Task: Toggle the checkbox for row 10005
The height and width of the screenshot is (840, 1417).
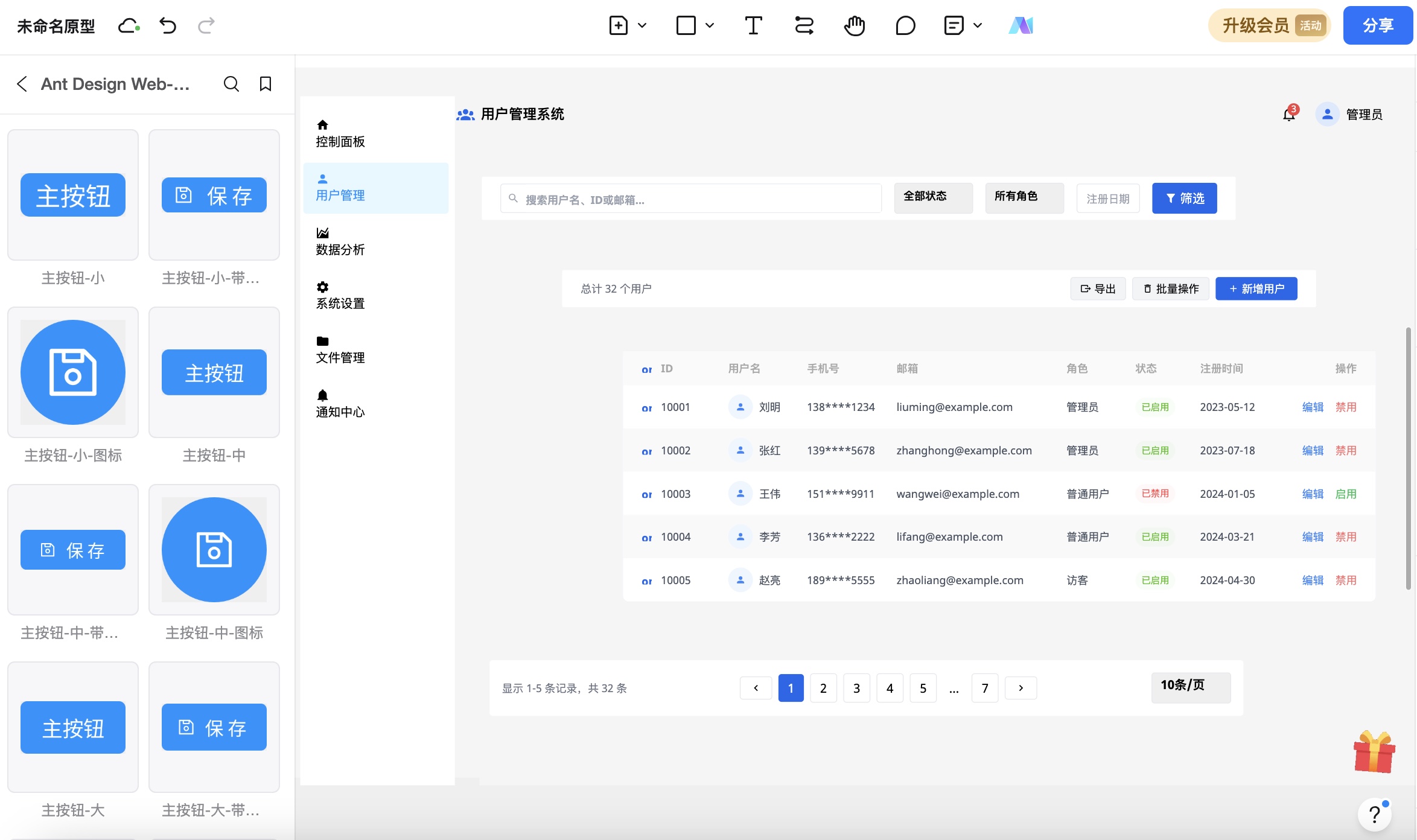Action: pos(647,581)
